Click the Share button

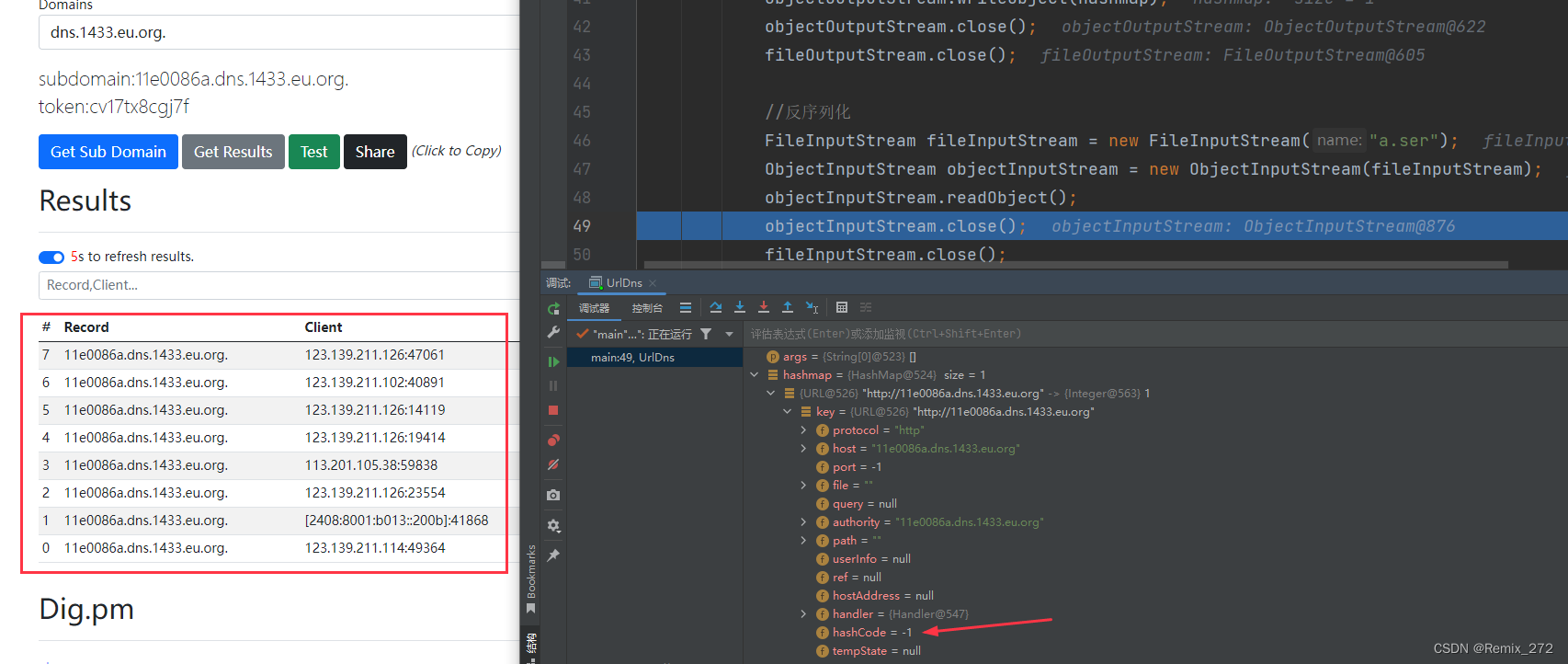click(375, 152)
